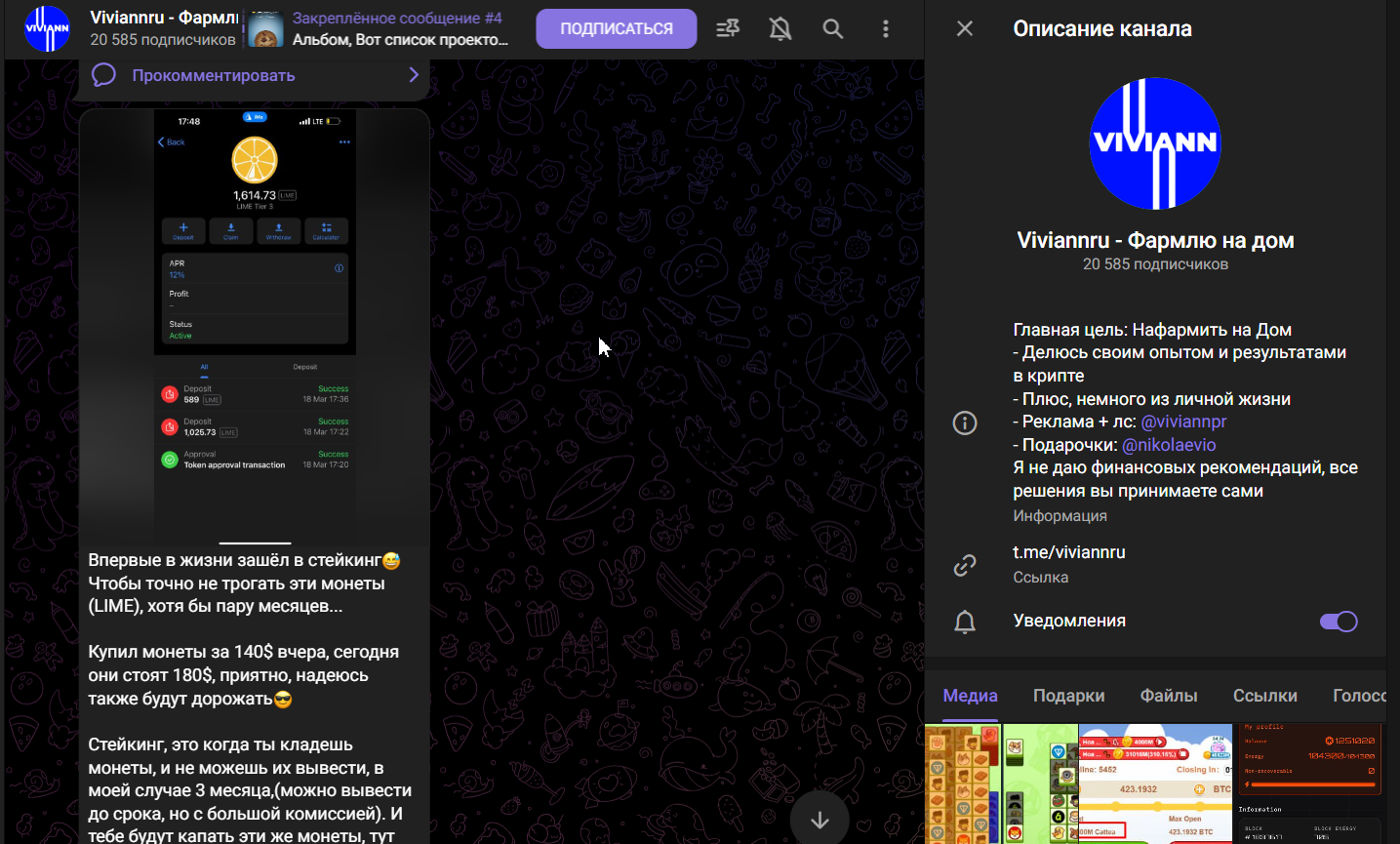
Task: Open the pinned message thumbnail image
Action: pos(265,29)
